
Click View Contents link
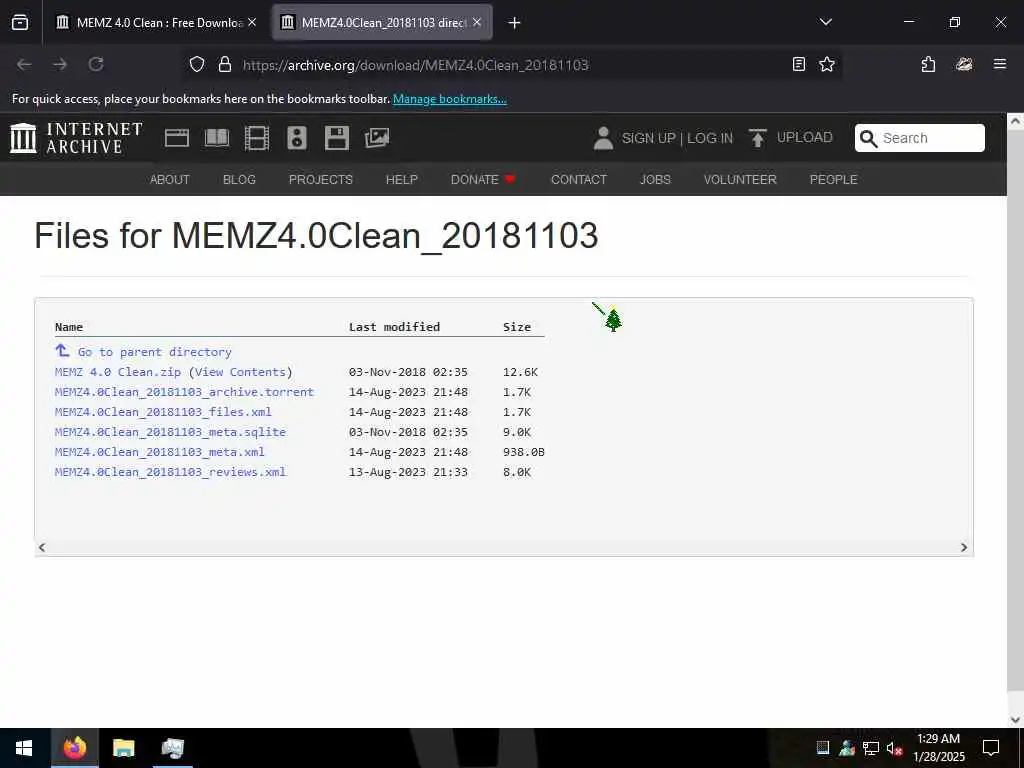(x=240, y=372)
